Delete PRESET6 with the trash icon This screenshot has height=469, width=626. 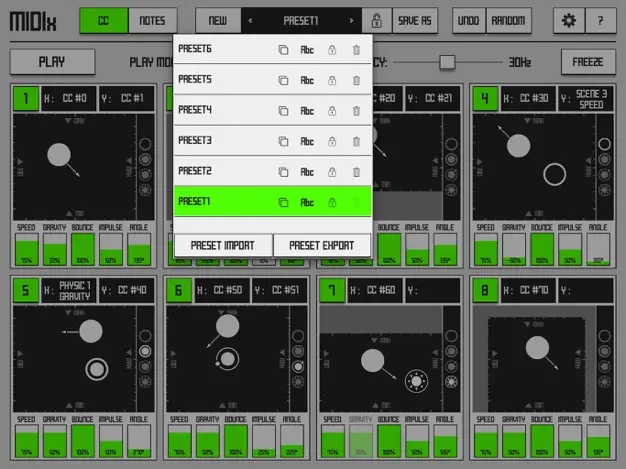tap(356, 50)
